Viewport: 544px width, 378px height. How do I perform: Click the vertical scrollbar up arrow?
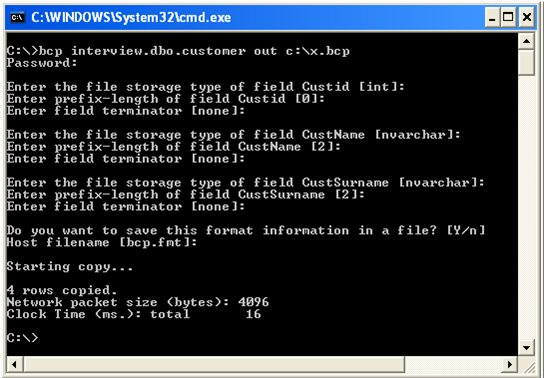tap(526, 42)
